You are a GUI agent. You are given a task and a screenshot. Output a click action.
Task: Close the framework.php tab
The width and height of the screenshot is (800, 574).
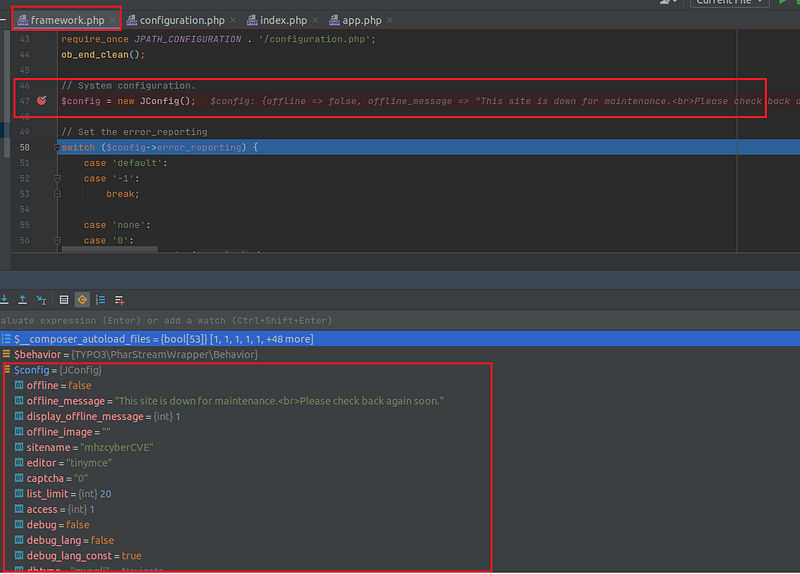click(112, 20)
